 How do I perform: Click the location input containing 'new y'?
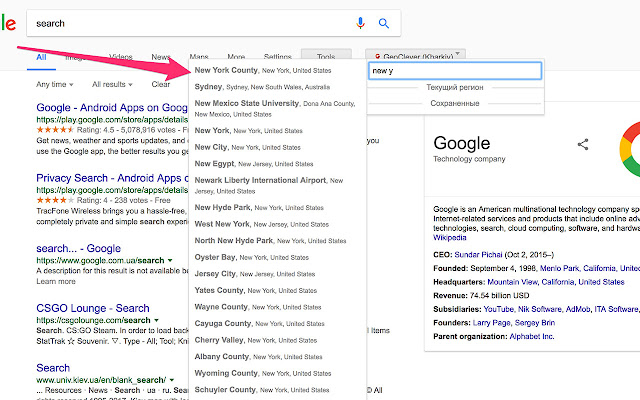click(x=455, y=71)
